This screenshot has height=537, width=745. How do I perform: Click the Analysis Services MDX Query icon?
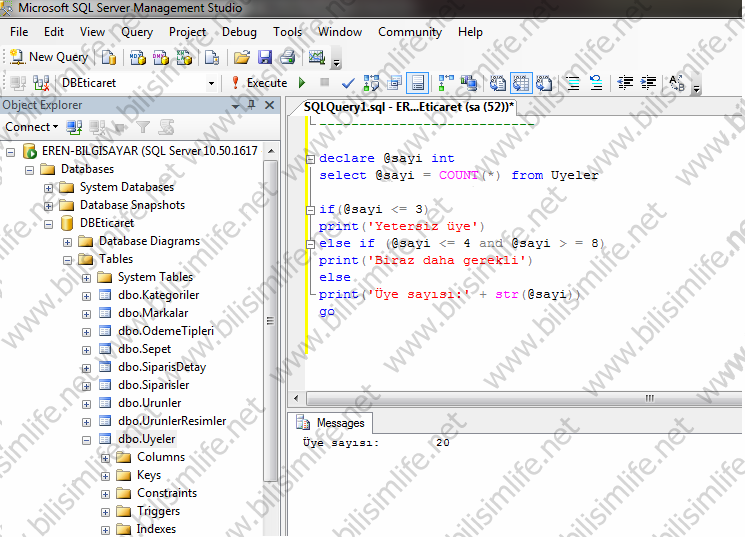pyautogui.click(x=138, y=58)
